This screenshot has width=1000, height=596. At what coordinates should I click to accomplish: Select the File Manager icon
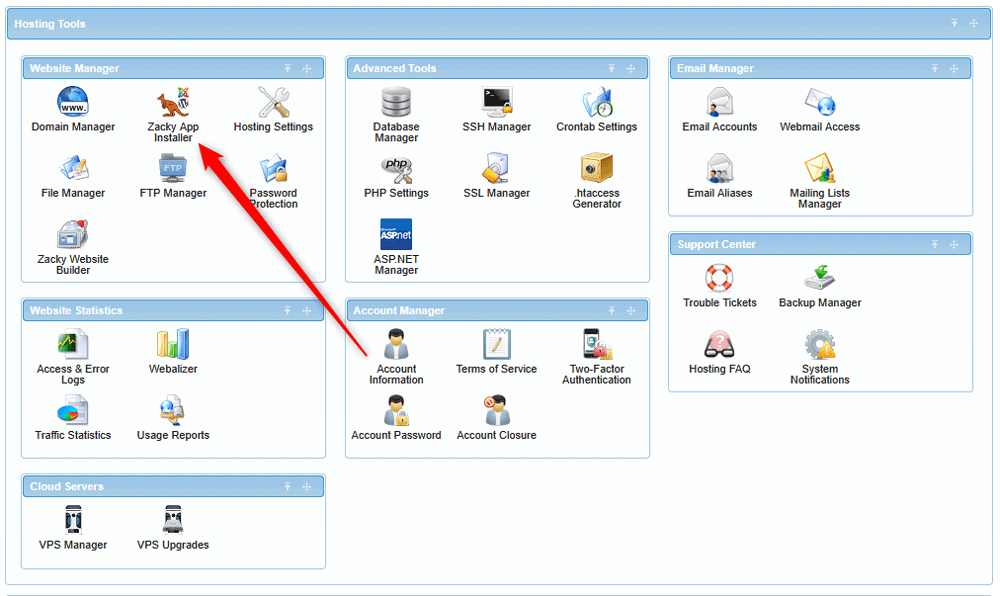[x=73, y=172]
